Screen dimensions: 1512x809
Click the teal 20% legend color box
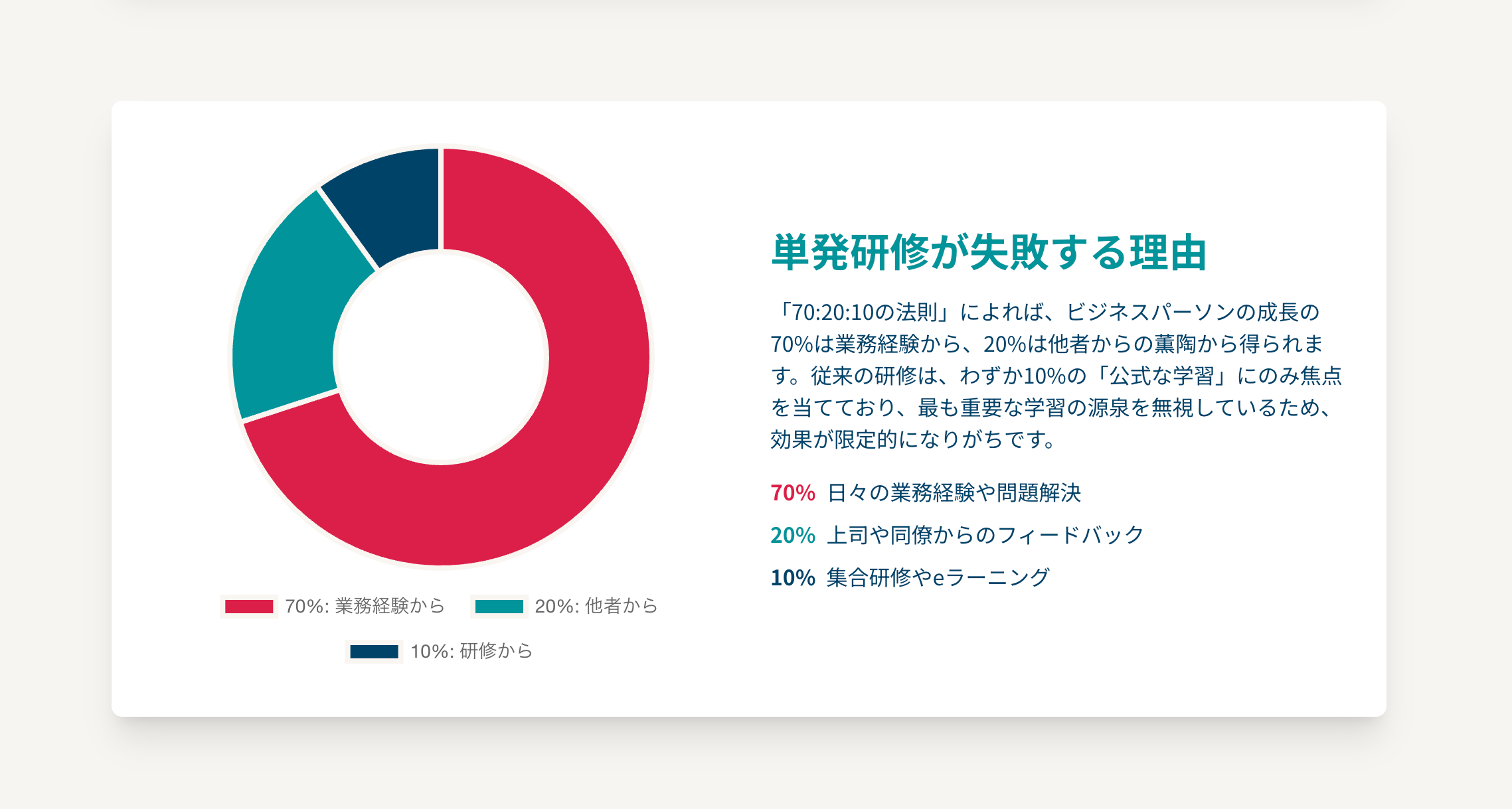499,607
